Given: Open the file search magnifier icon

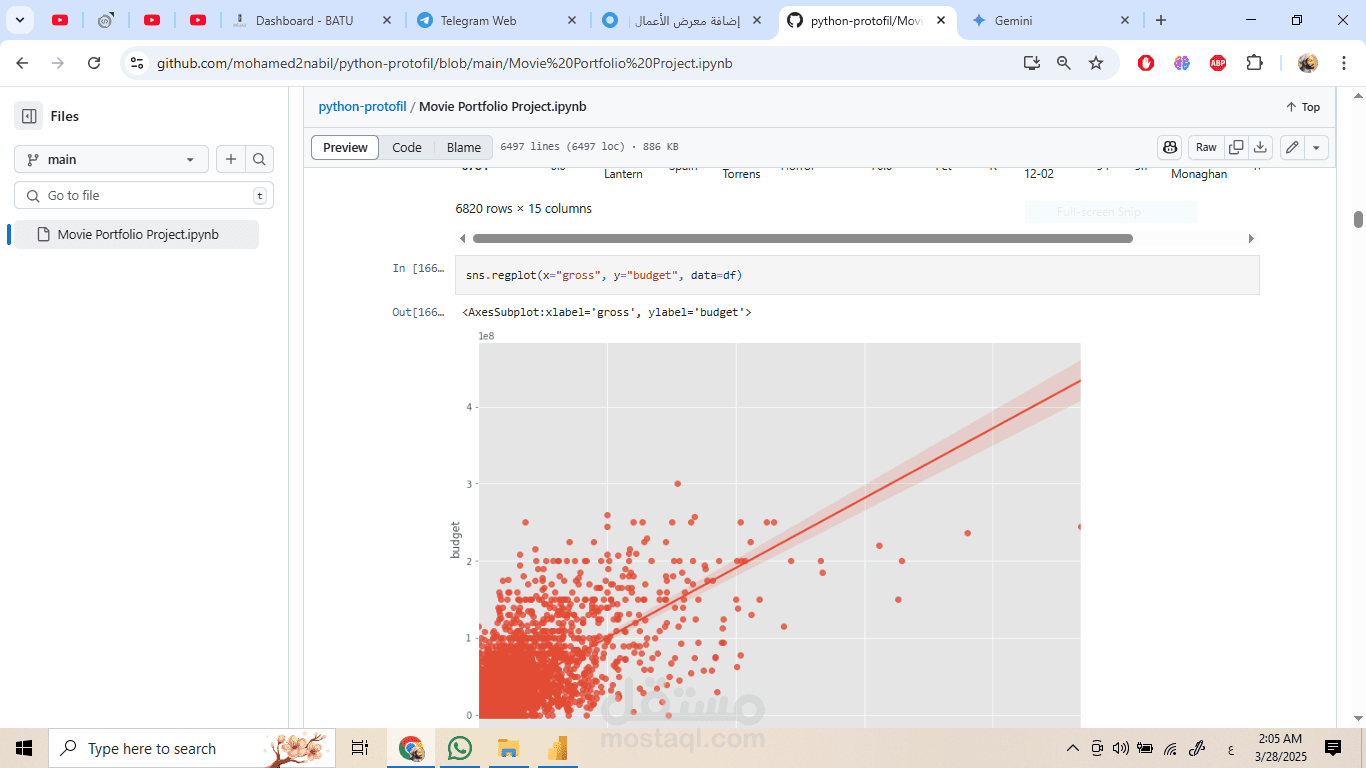Looking at the screenshot, I should pyautogui.click(x=259, y=159).
